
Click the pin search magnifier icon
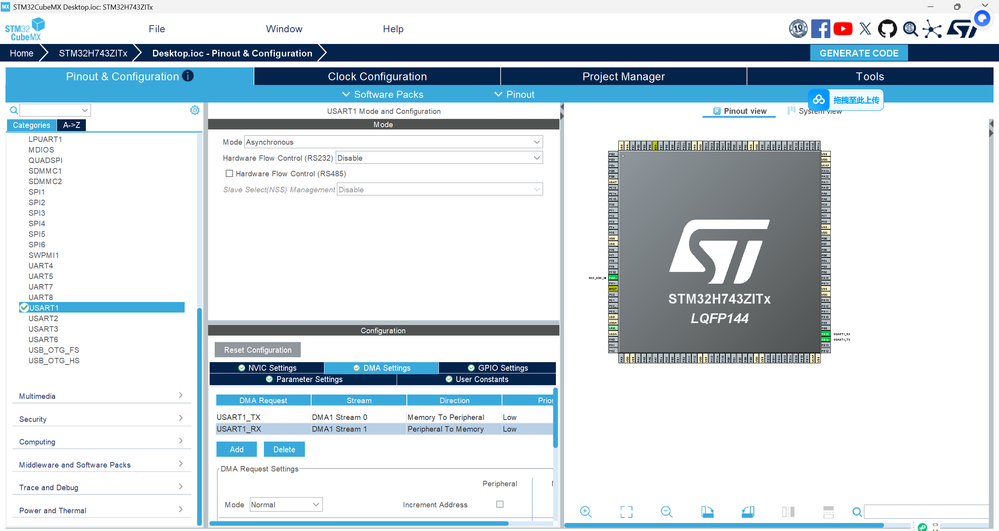coord(857,512)
